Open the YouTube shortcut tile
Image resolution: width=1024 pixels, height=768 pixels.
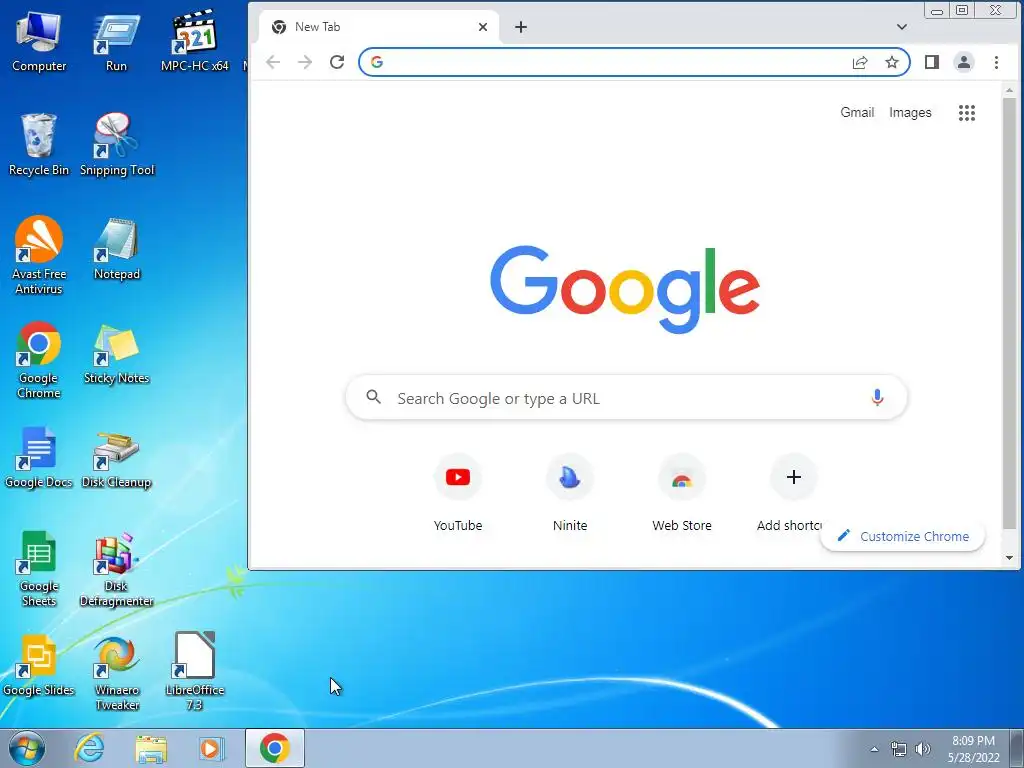click(458, 494)
